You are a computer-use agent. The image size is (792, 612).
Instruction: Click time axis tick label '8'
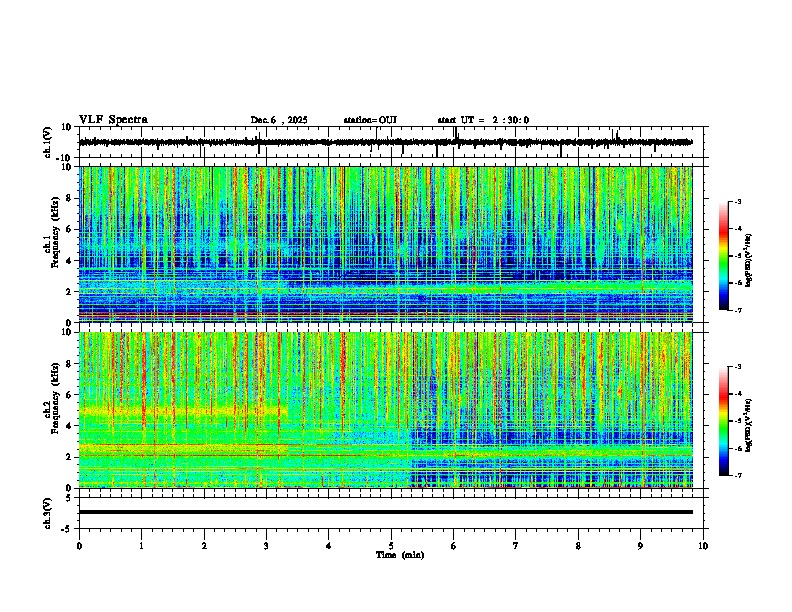tap(578, 546)
